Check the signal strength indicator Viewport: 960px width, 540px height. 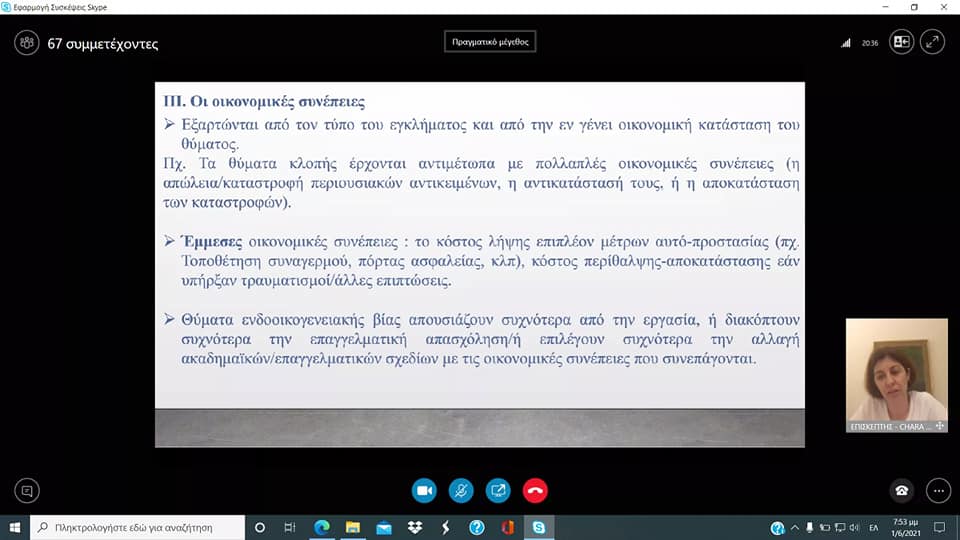[x=846, y=43]
